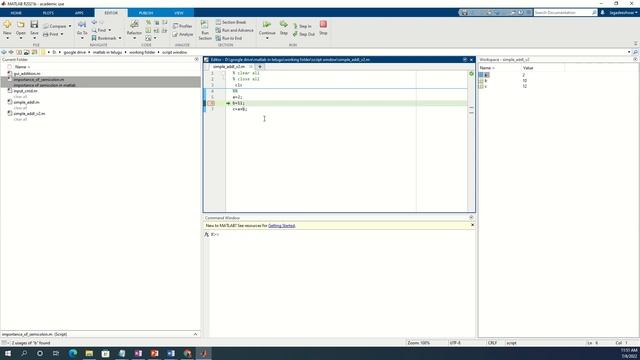The image size is (640, 360).
Task: Select simple_addl_v2.m in Current Folder
Action: pos(29,114)
